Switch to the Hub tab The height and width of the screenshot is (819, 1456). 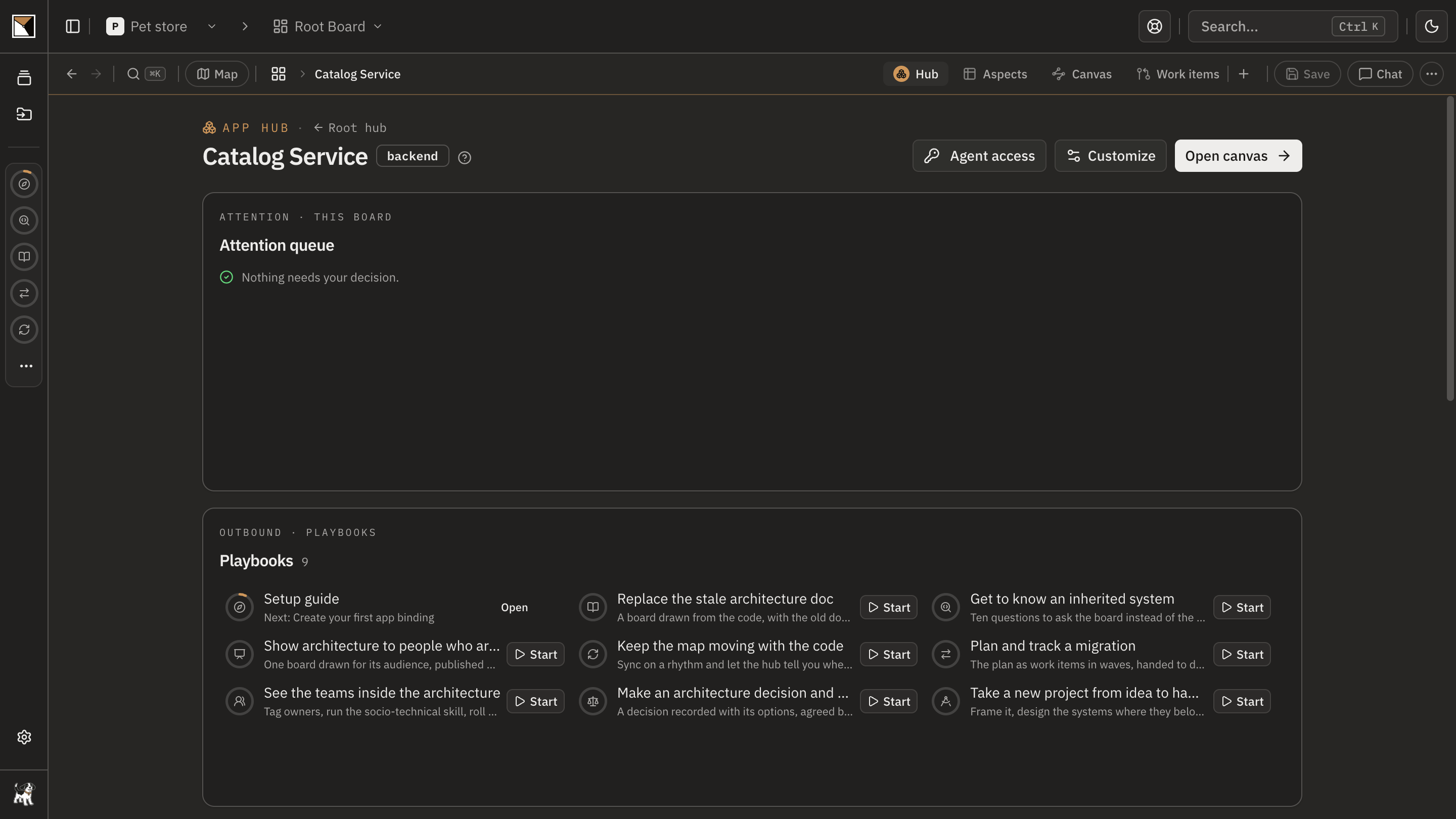pyautogui.click(x=916, y=74)
